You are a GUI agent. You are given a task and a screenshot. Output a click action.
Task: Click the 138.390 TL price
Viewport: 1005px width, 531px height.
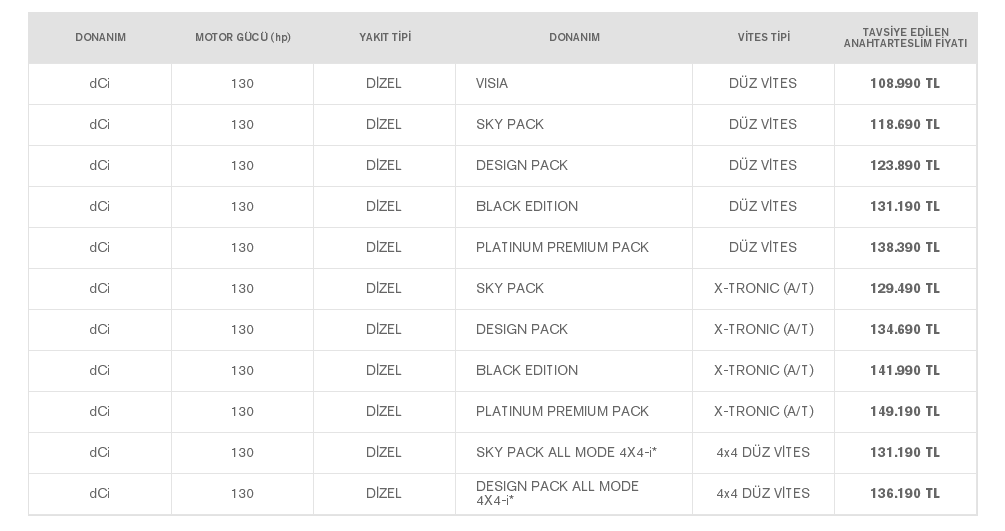coord(905,248)
